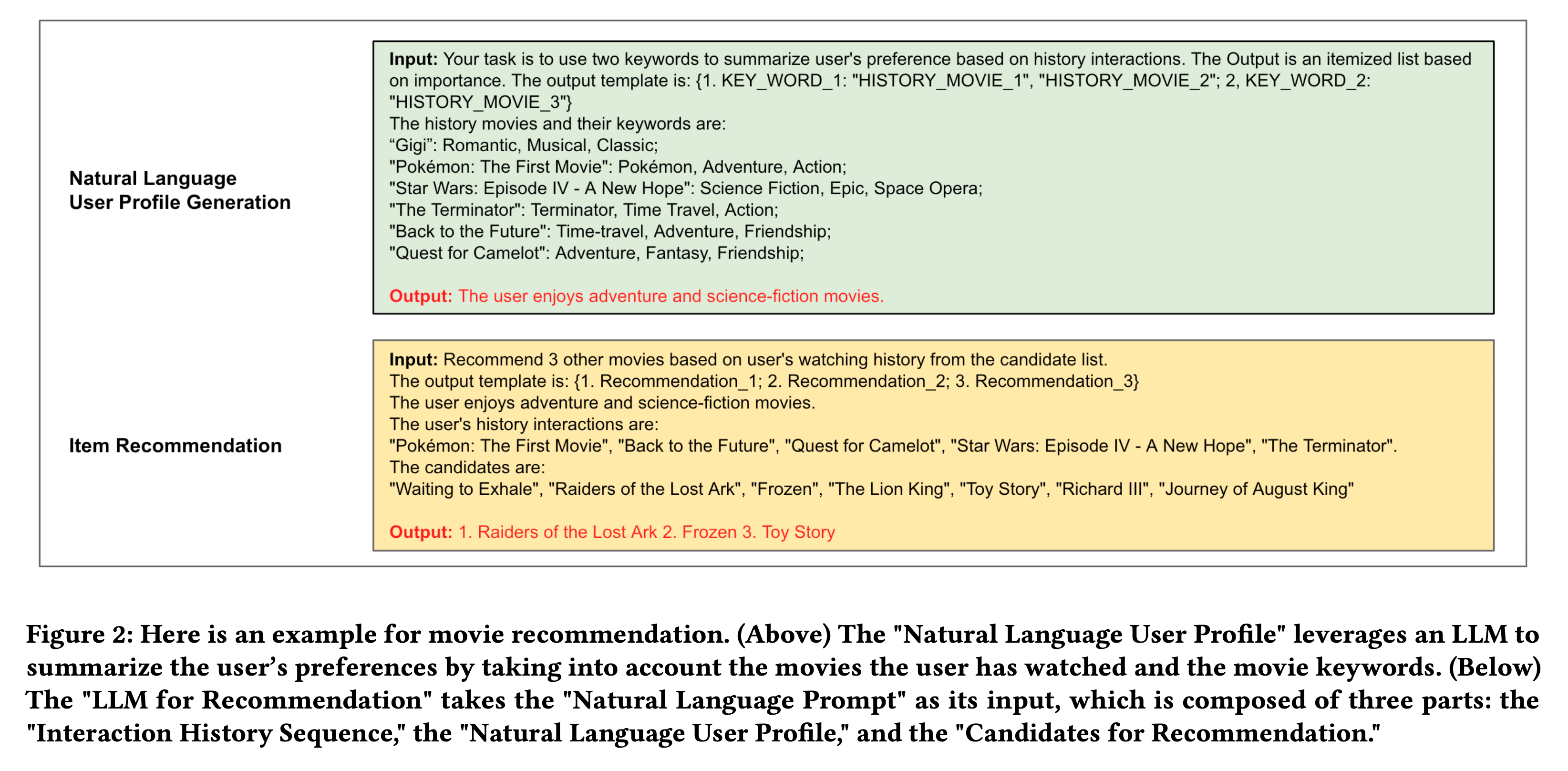The height and width of the screenshot is (771, 1568).
Task: Click the "The Terminator" keywords line in green box
Action: [583, 209]
